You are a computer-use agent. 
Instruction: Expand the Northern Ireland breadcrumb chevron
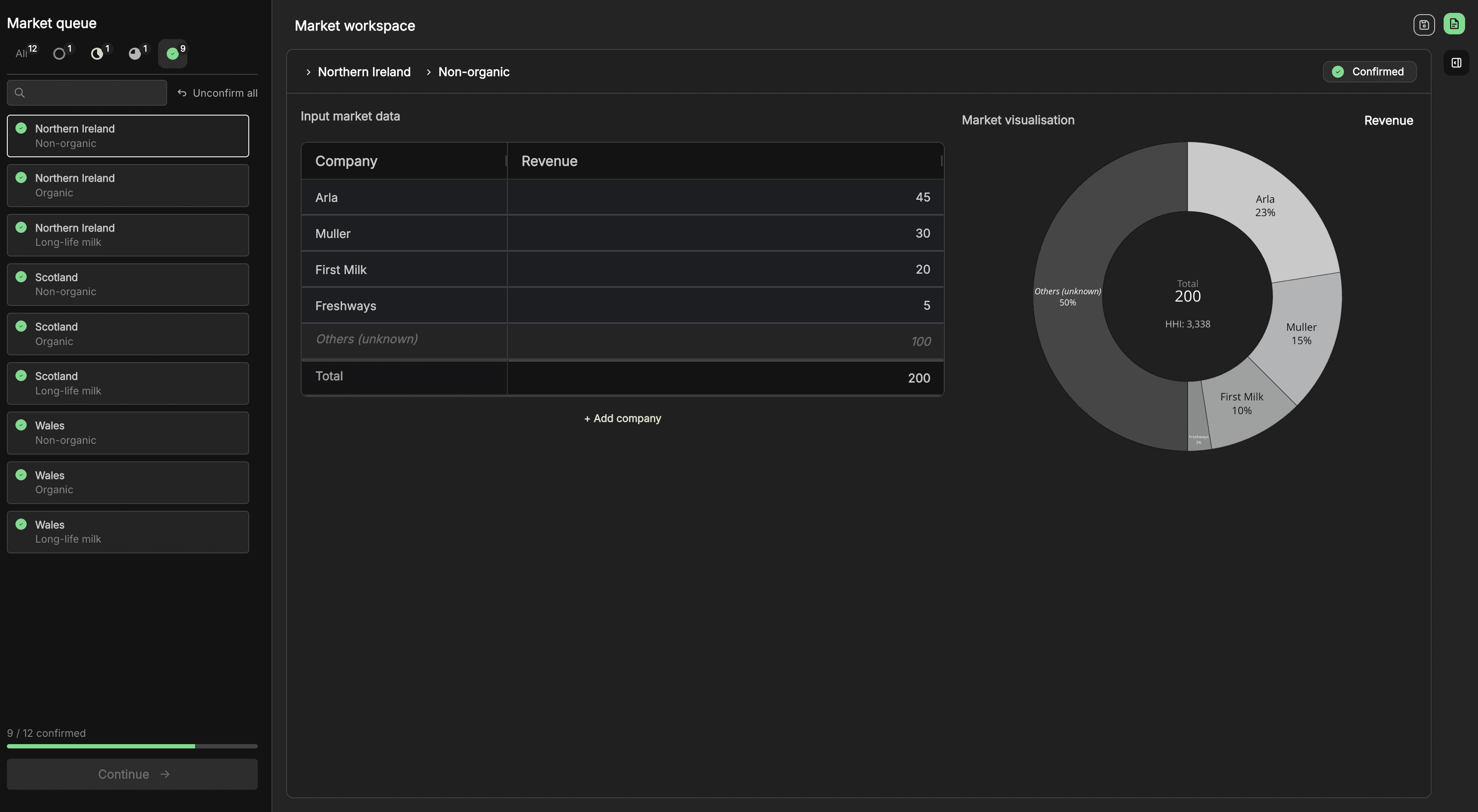pyautogui.click(x=308, y=72)
